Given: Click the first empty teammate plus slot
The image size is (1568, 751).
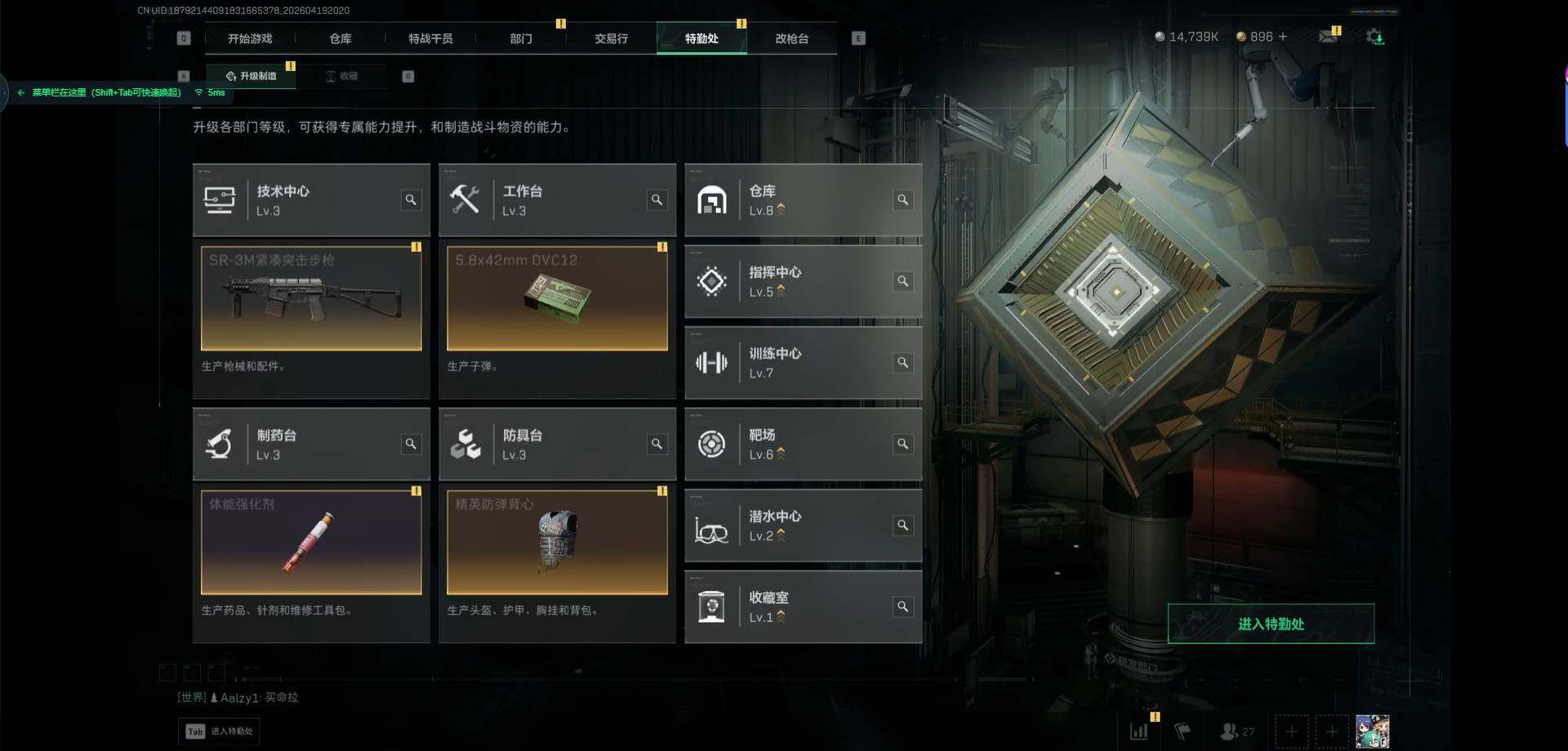Looking at the screenshot, I should pos(1291,731).
